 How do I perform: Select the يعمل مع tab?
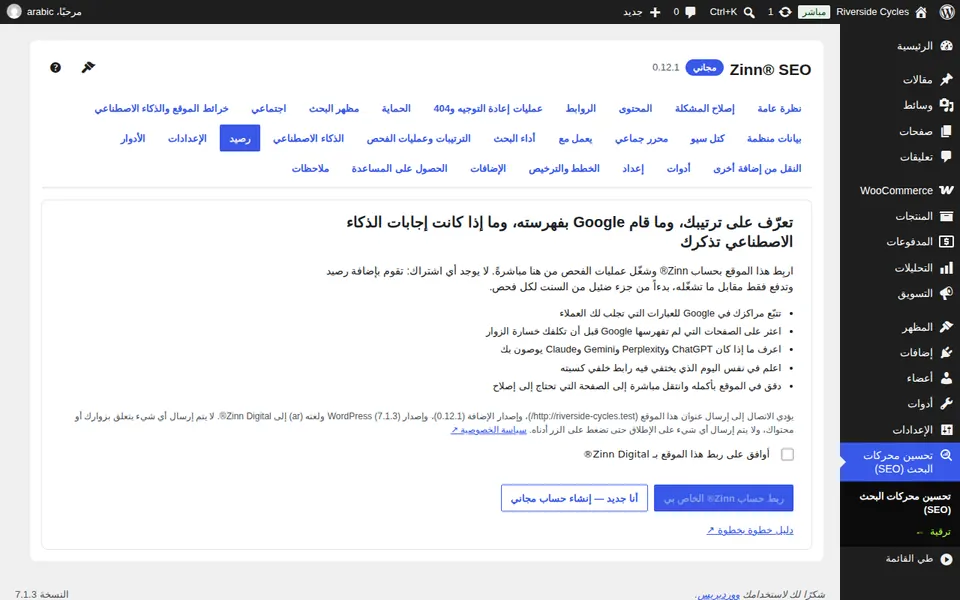(576, 138)
